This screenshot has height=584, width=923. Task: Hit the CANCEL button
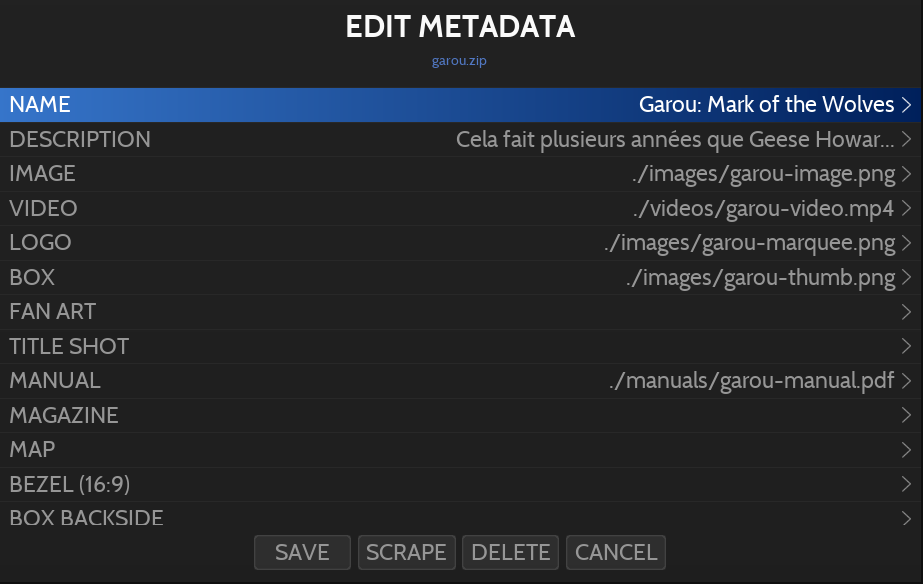[x=616, y=552]
